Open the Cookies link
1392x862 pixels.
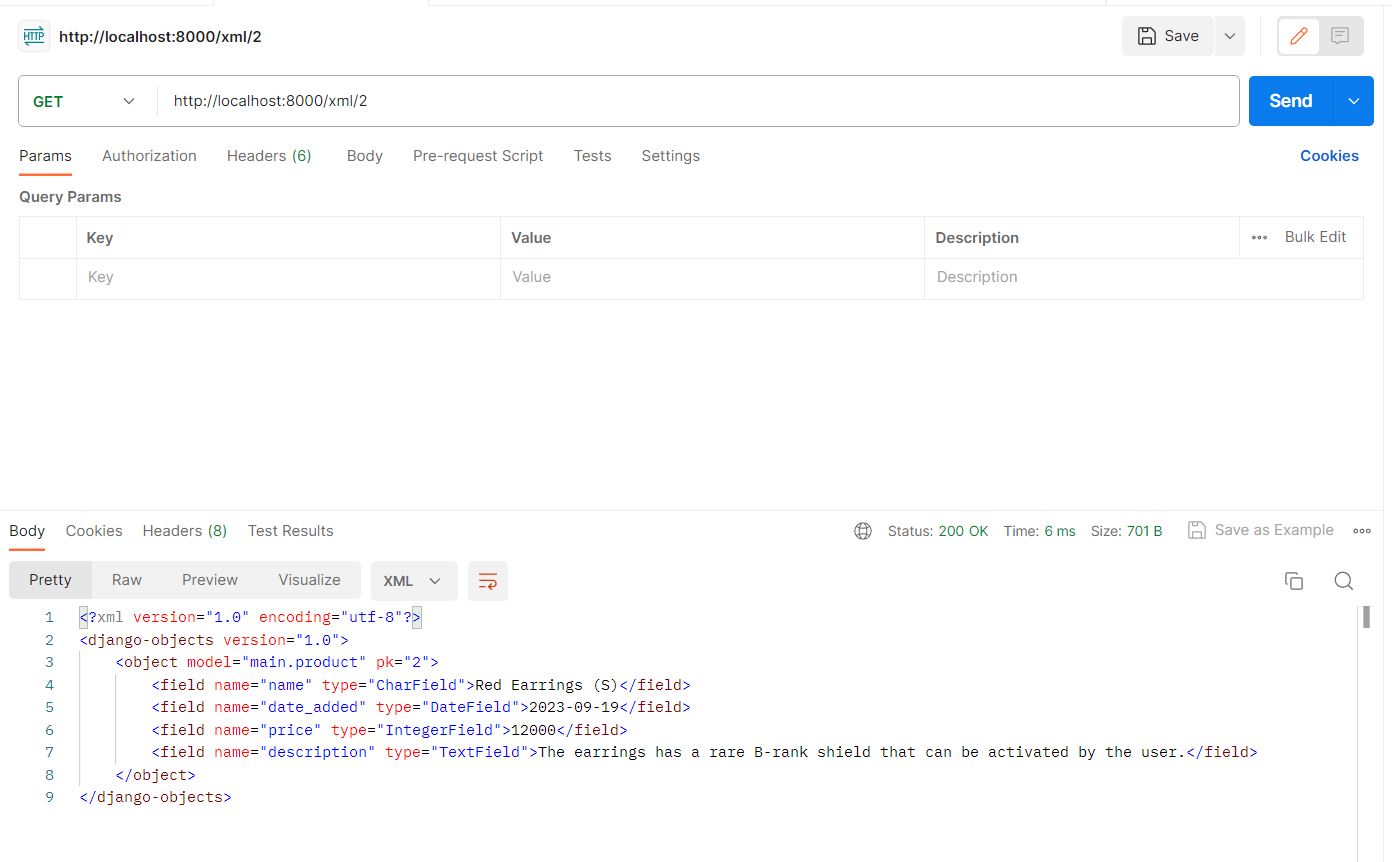(x=1329, y=156)
